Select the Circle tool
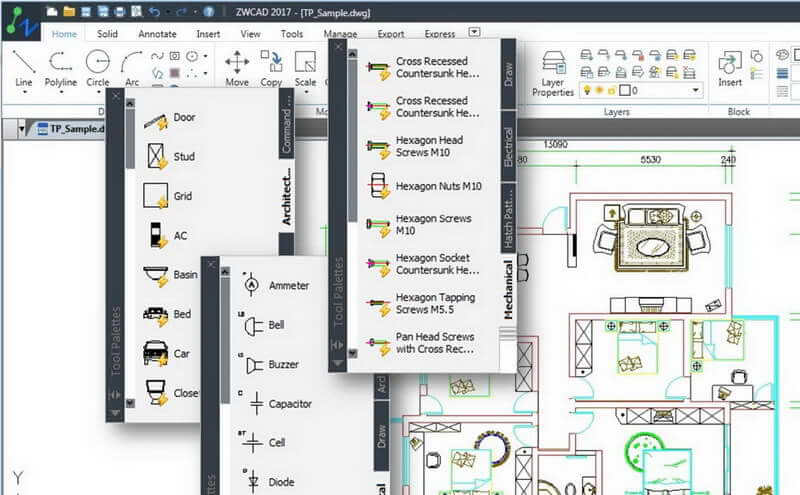The width and height of the screenshot is (800, 495). (x=97, y=67)
